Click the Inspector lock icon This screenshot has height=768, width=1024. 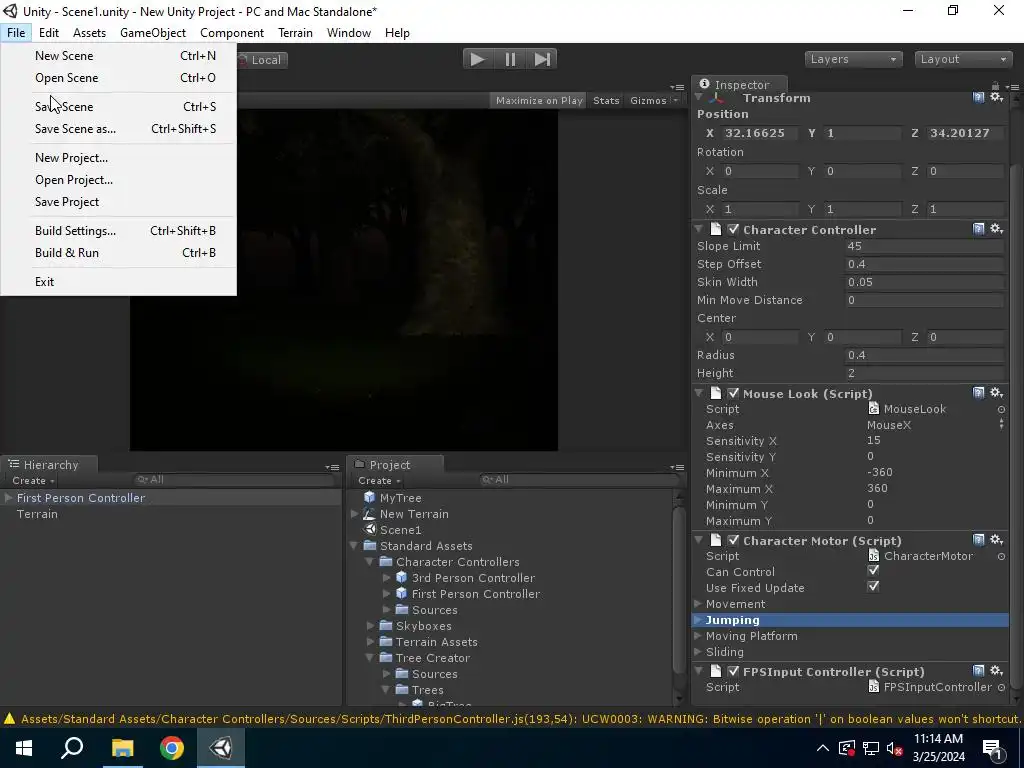coord(995,86)
